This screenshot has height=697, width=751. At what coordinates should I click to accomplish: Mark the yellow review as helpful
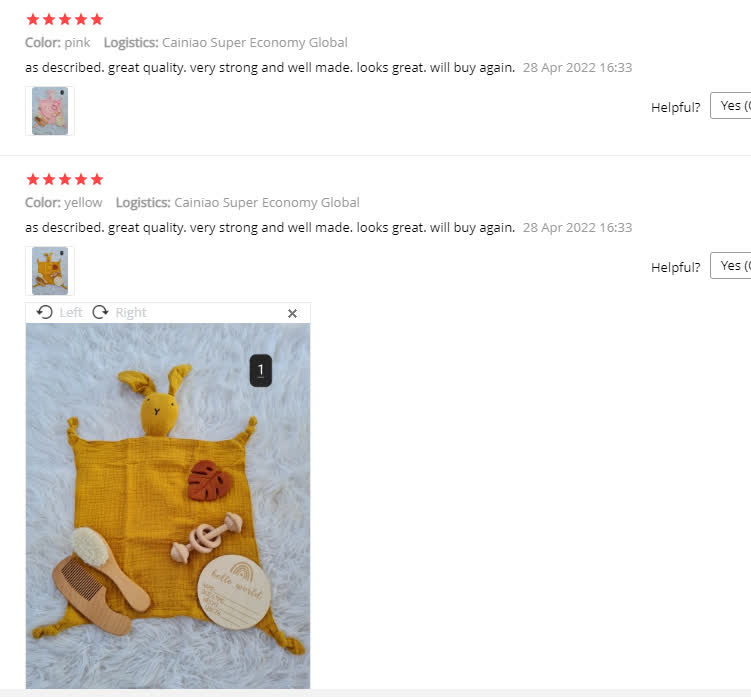click(x=731, y=265)
